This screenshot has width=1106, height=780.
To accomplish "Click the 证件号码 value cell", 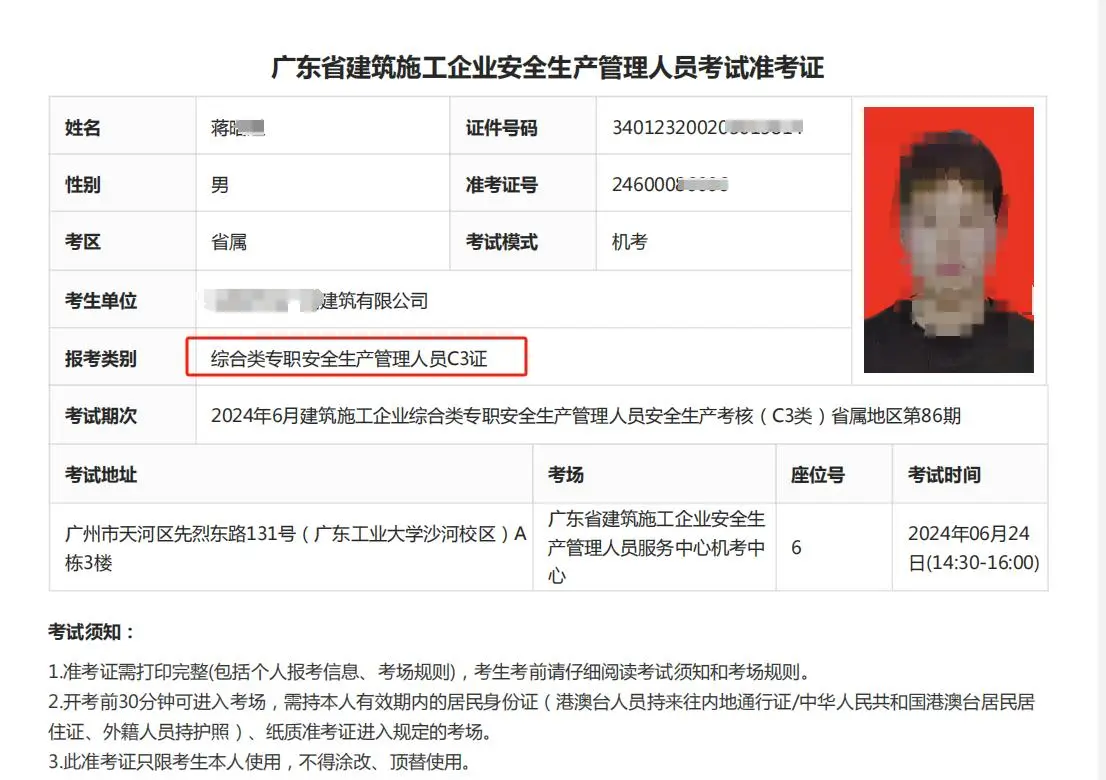I will (724, 127).
